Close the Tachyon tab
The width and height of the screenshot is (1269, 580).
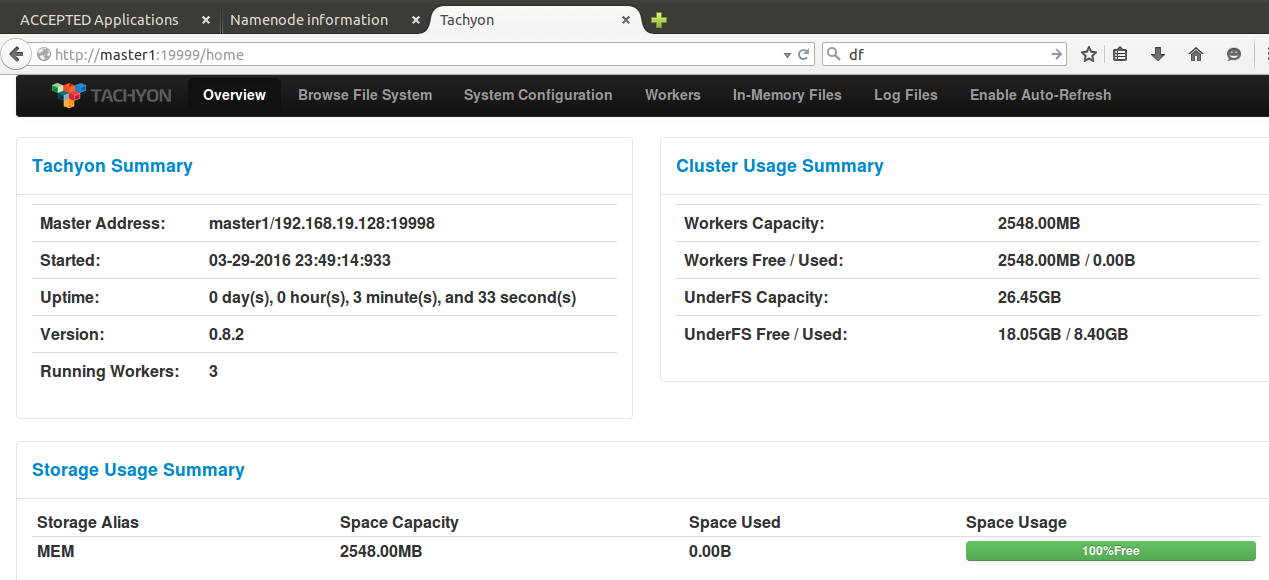(626, 20)
